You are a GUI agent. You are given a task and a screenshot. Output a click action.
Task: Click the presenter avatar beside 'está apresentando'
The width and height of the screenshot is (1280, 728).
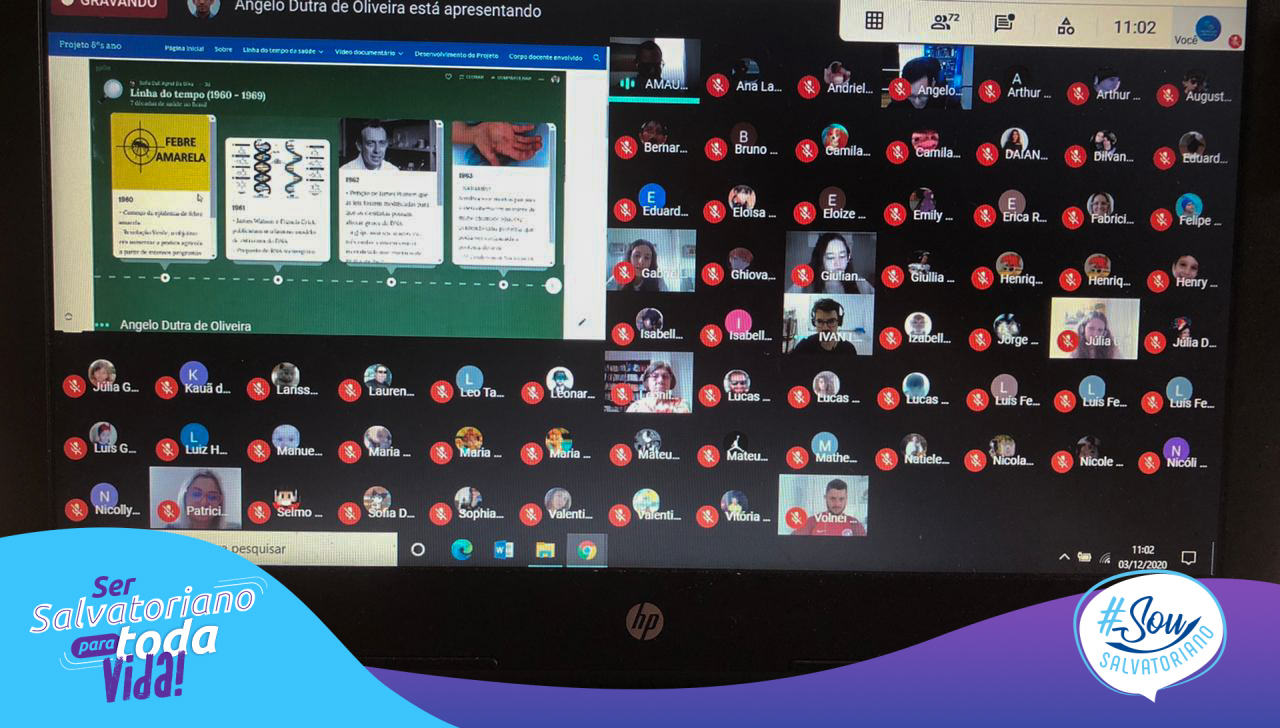pos(203,7)
